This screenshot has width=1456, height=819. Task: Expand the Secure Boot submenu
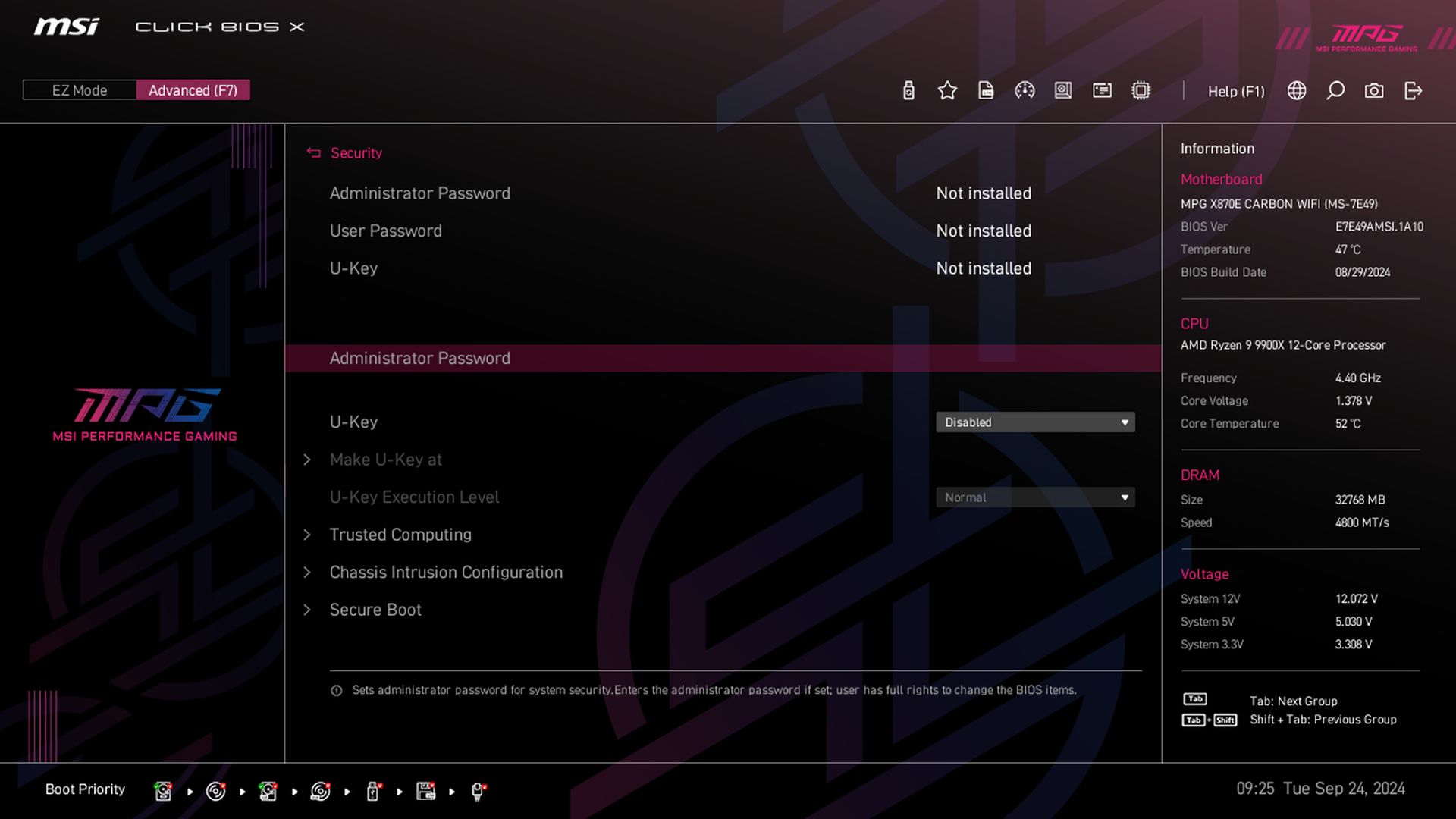point(375,610)
